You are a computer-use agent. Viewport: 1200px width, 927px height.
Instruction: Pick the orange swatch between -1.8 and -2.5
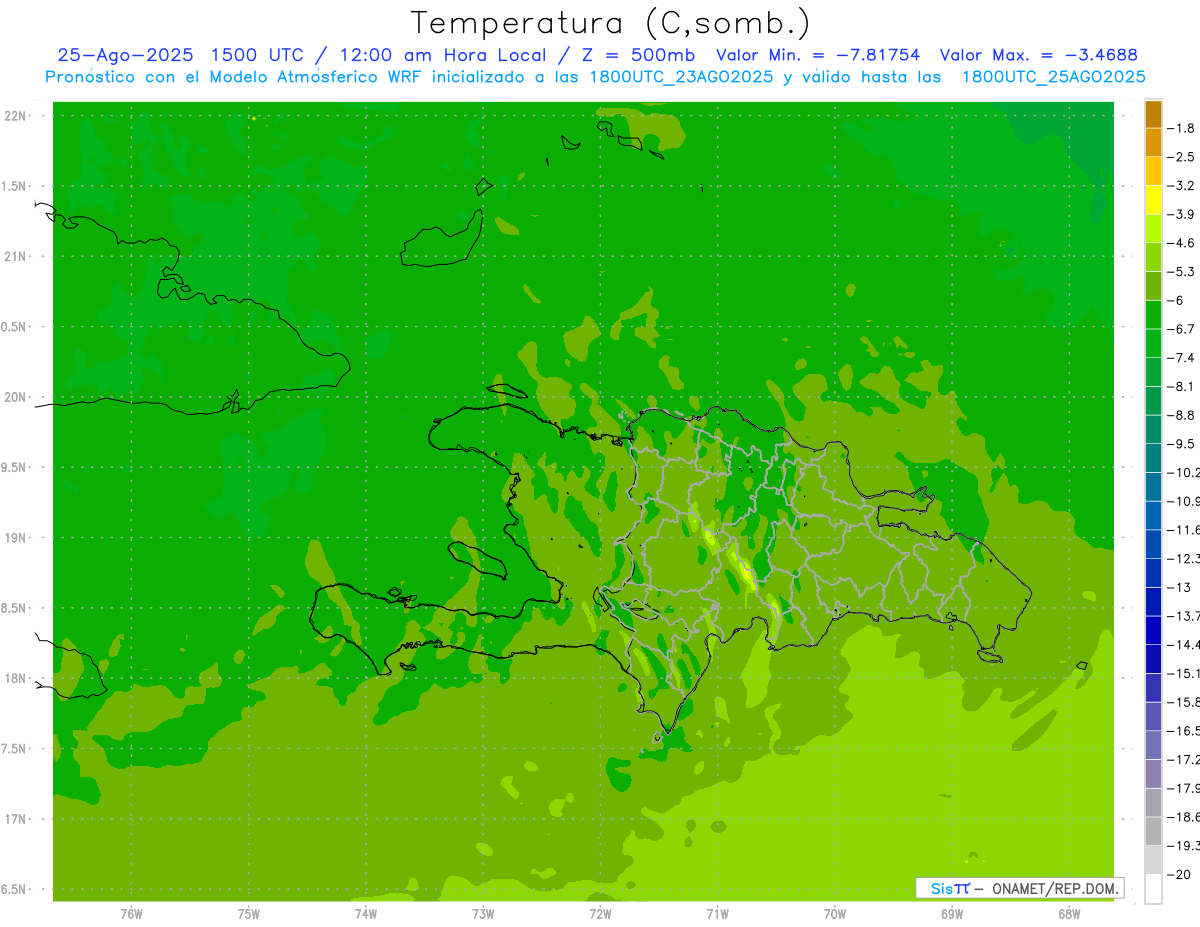pyautogui.click(x=1153, y=142)
